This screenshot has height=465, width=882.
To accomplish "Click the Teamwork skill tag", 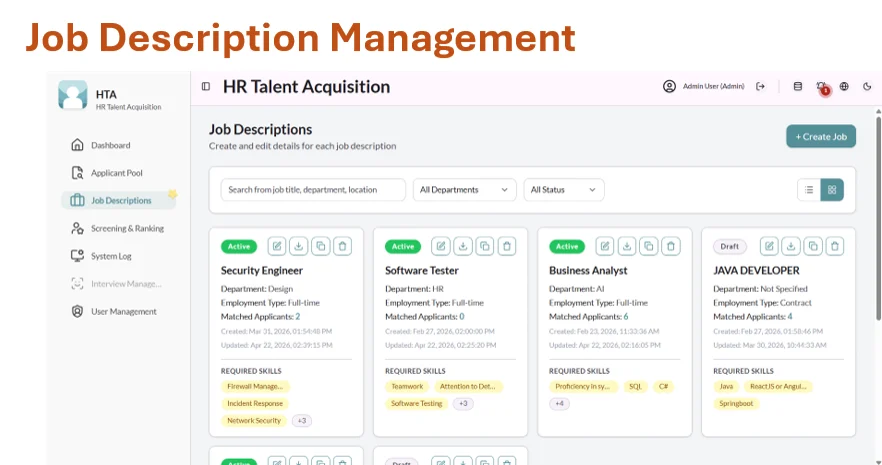I will click(407, 387).
